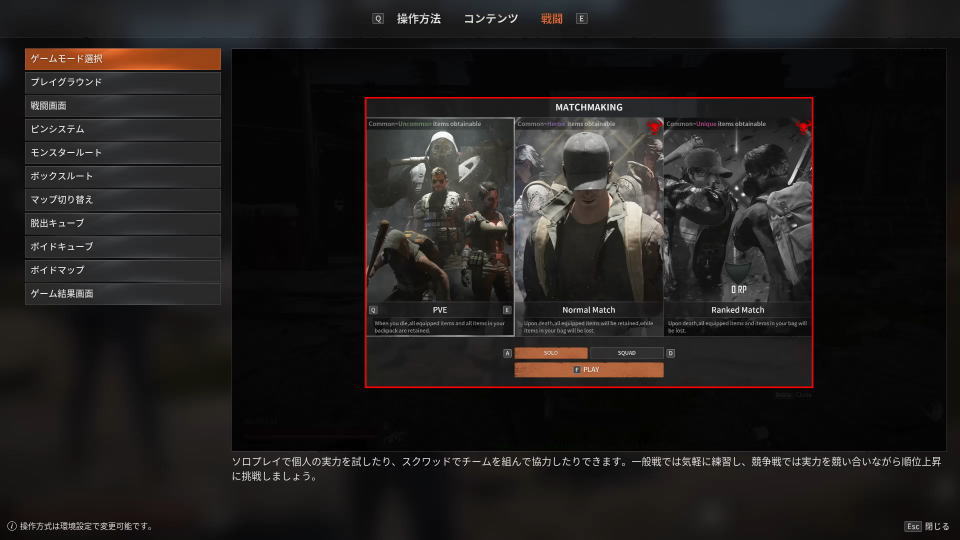960x540 pixels.
Task: Click the Q key icon beside 操作方法
Action: [378, 19]
